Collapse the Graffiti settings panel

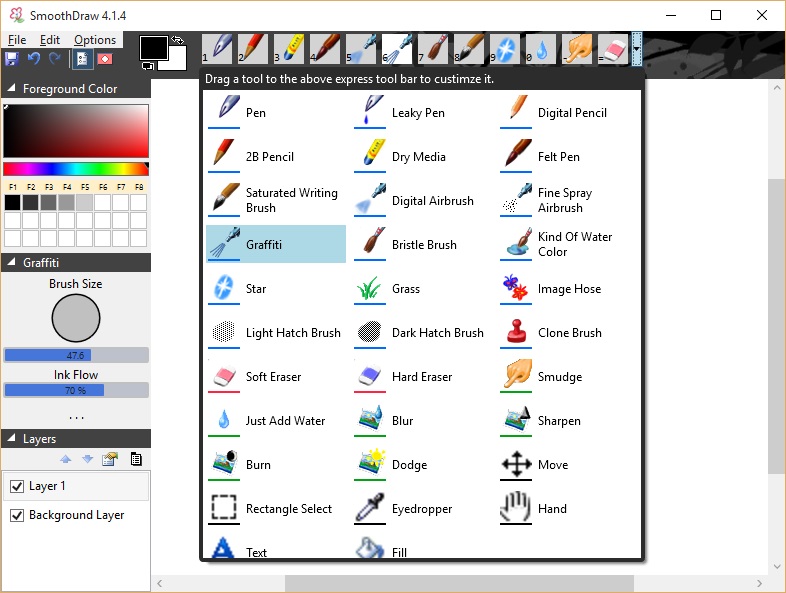[11, 262]
